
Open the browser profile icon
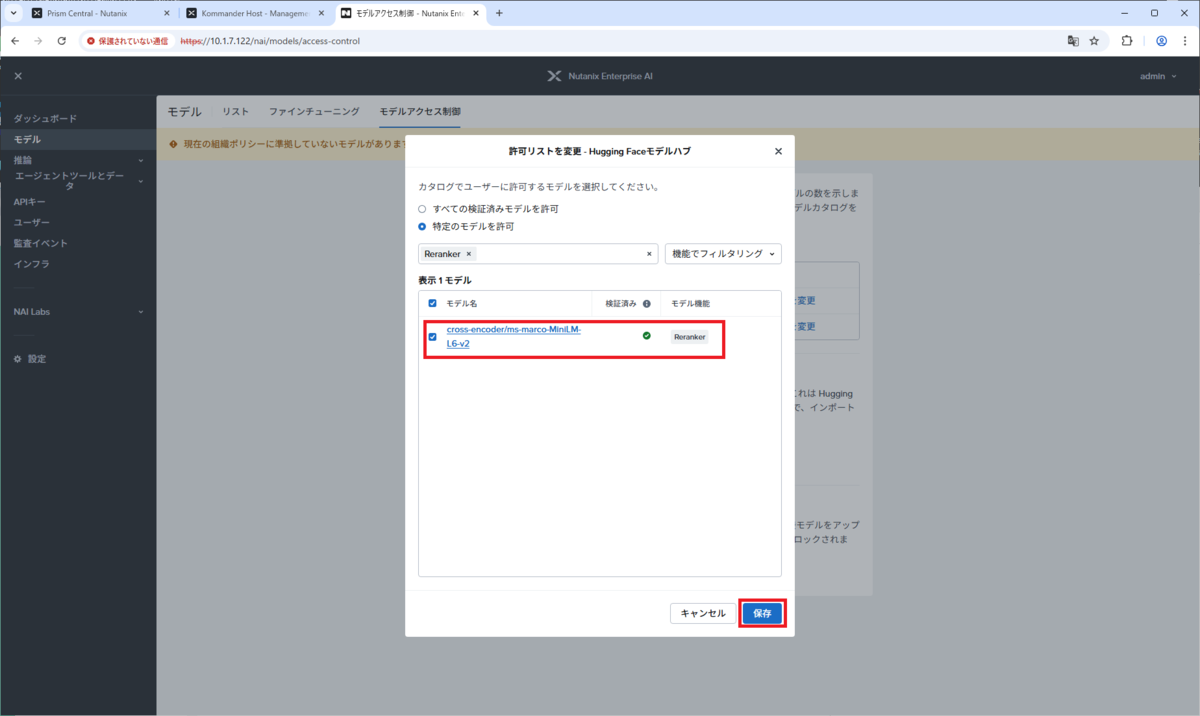pyautogui.click(x=1161, y=41)
